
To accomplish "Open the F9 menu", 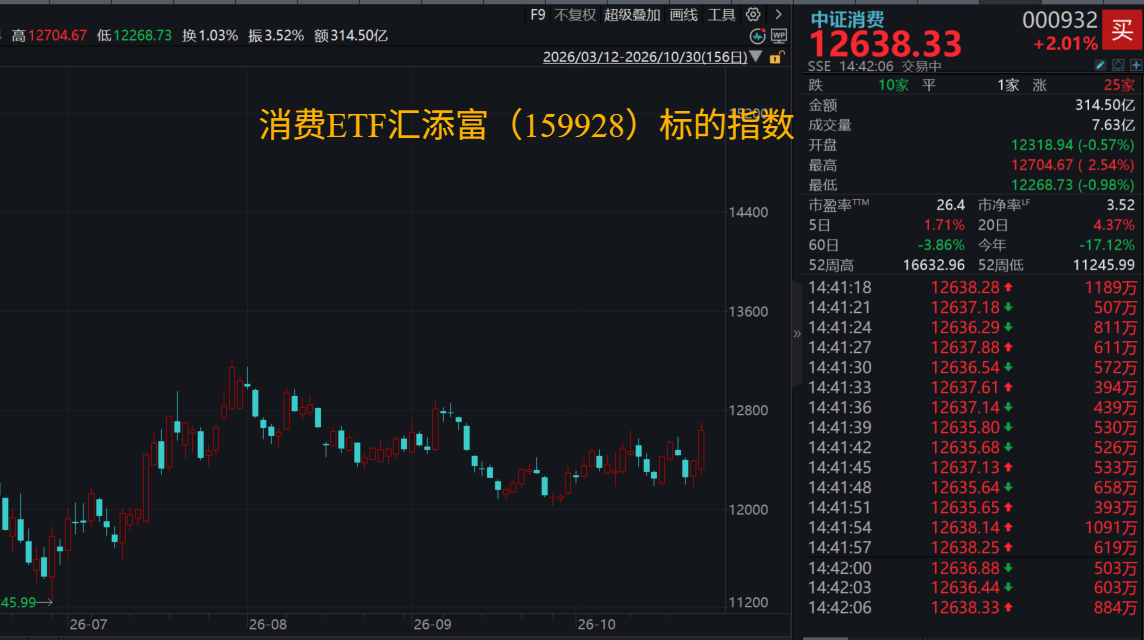I will click(x=538, y=15).
